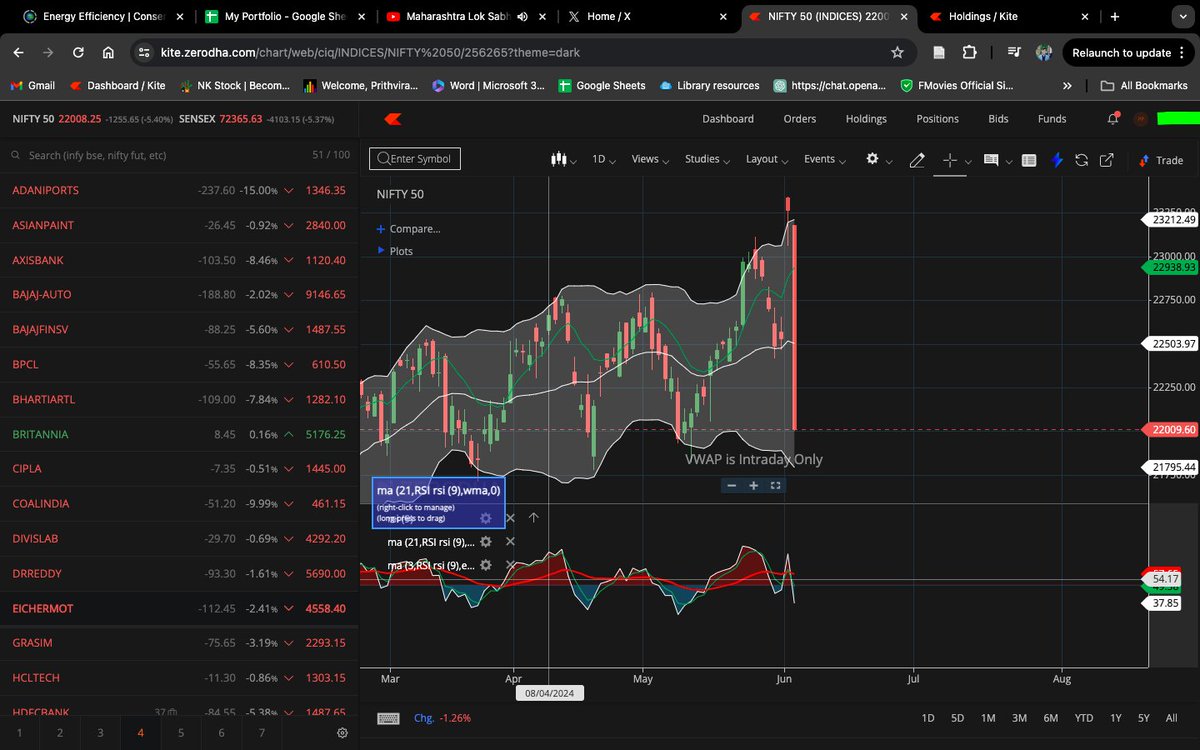Move RSI panel up with arrow
Screen dimensions: 1200x750
coord(533,518)
